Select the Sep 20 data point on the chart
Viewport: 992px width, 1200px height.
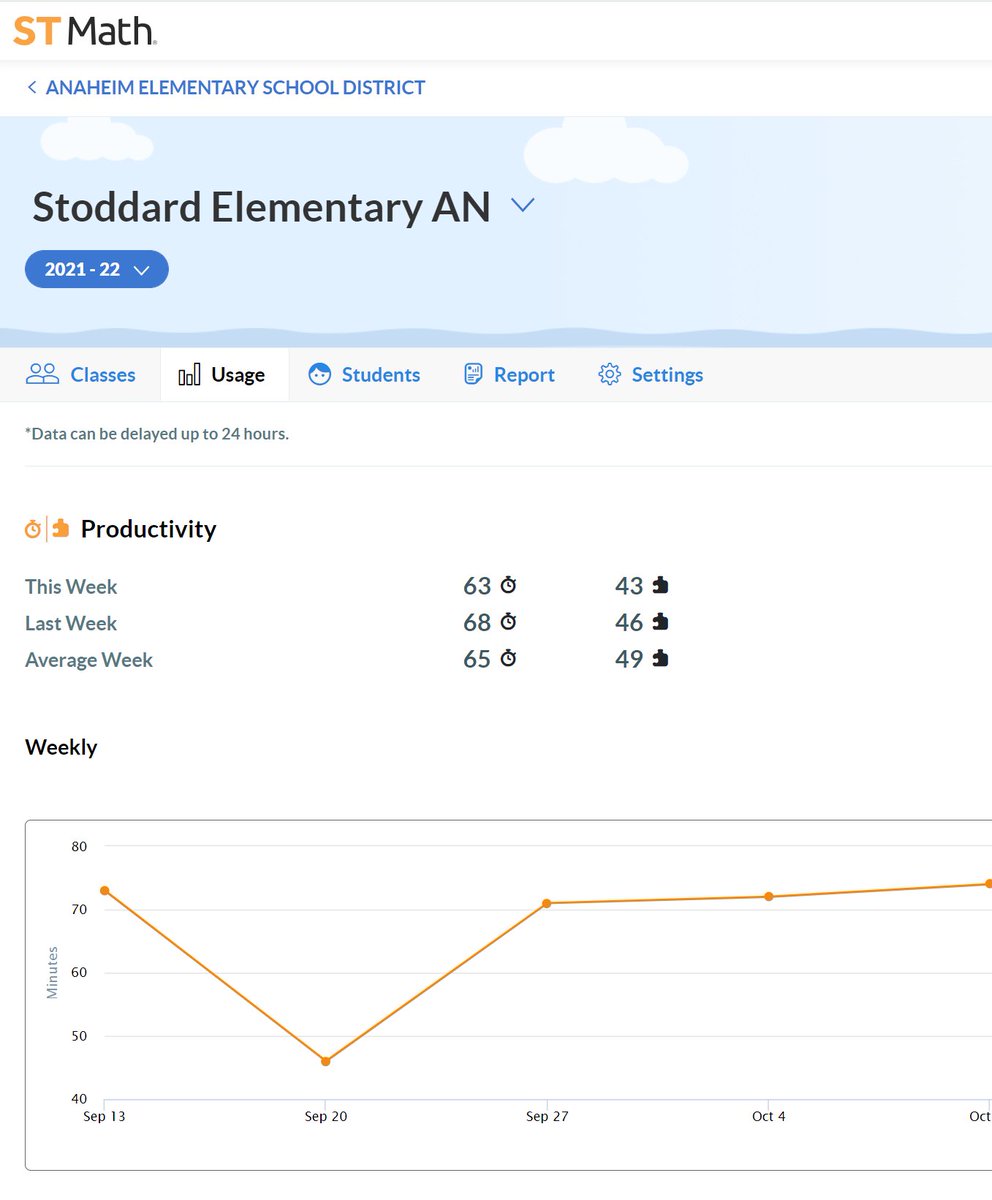[325, 1062]
